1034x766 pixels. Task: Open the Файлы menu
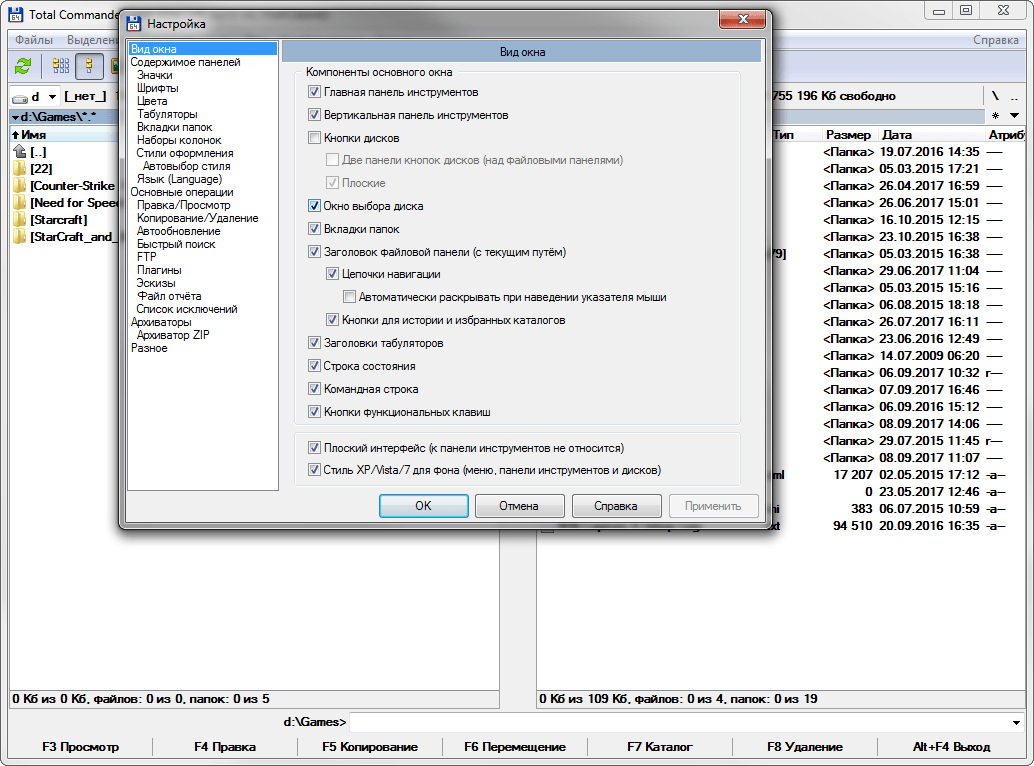[34, 40]
